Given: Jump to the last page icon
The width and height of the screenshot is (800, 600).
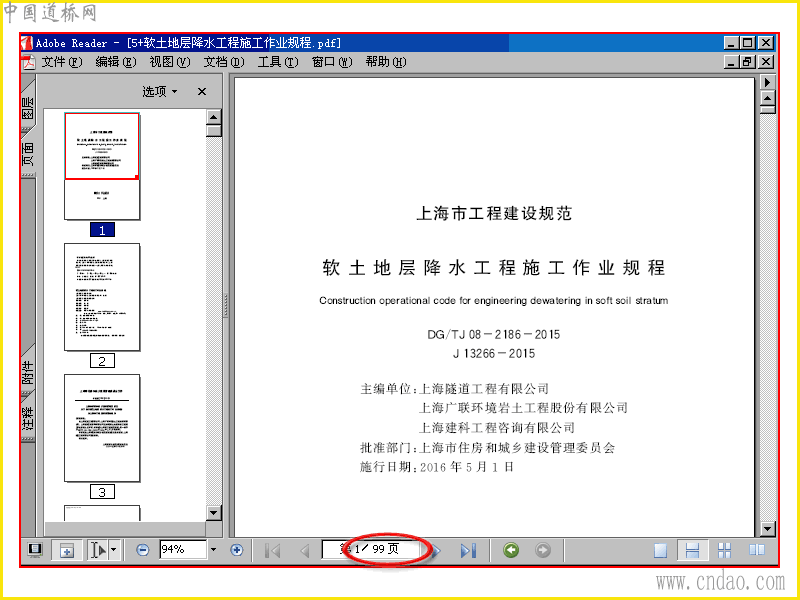Looking at the screenshot, I should point(468,551).
